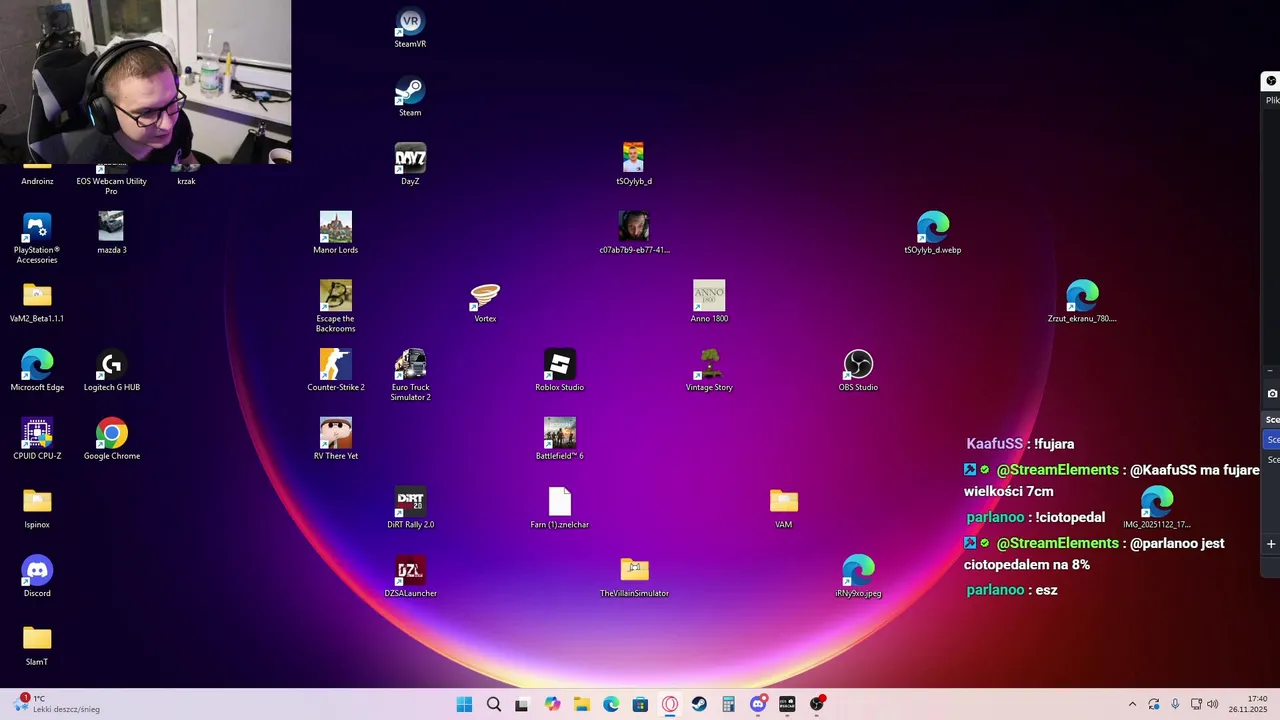Screen dimensions: 1280x720
Task: Select the Microsoft Edge desktop shortcut
Action: (x=37, y=371)
